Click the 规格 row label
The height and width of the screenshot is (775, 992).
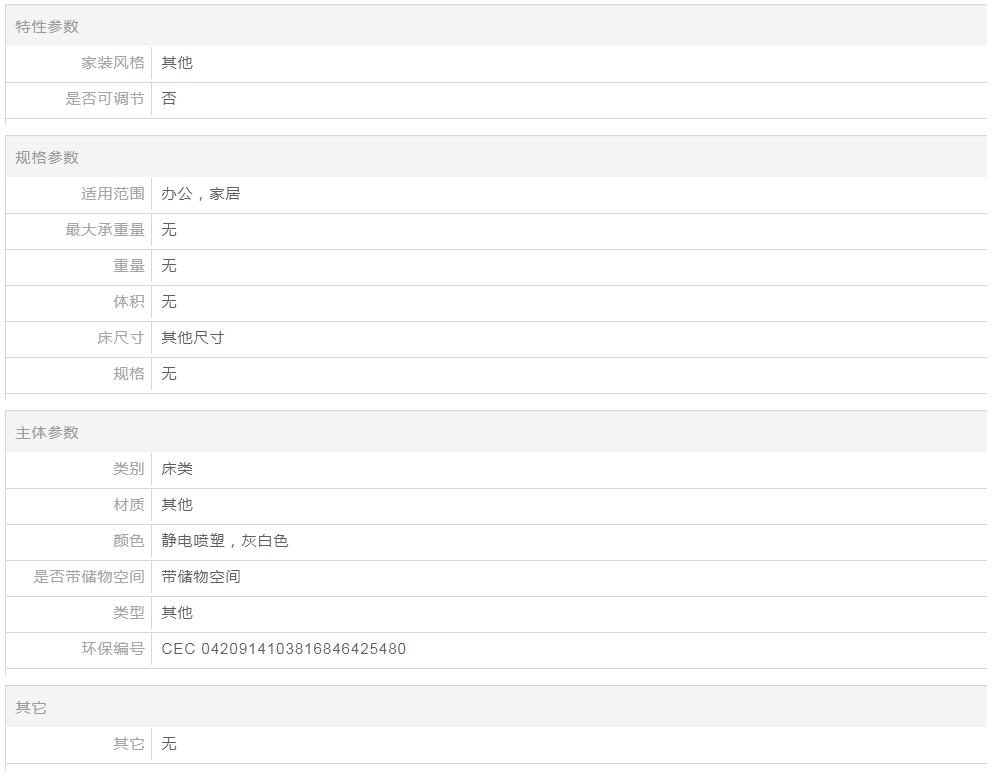[x=129, y=374]
